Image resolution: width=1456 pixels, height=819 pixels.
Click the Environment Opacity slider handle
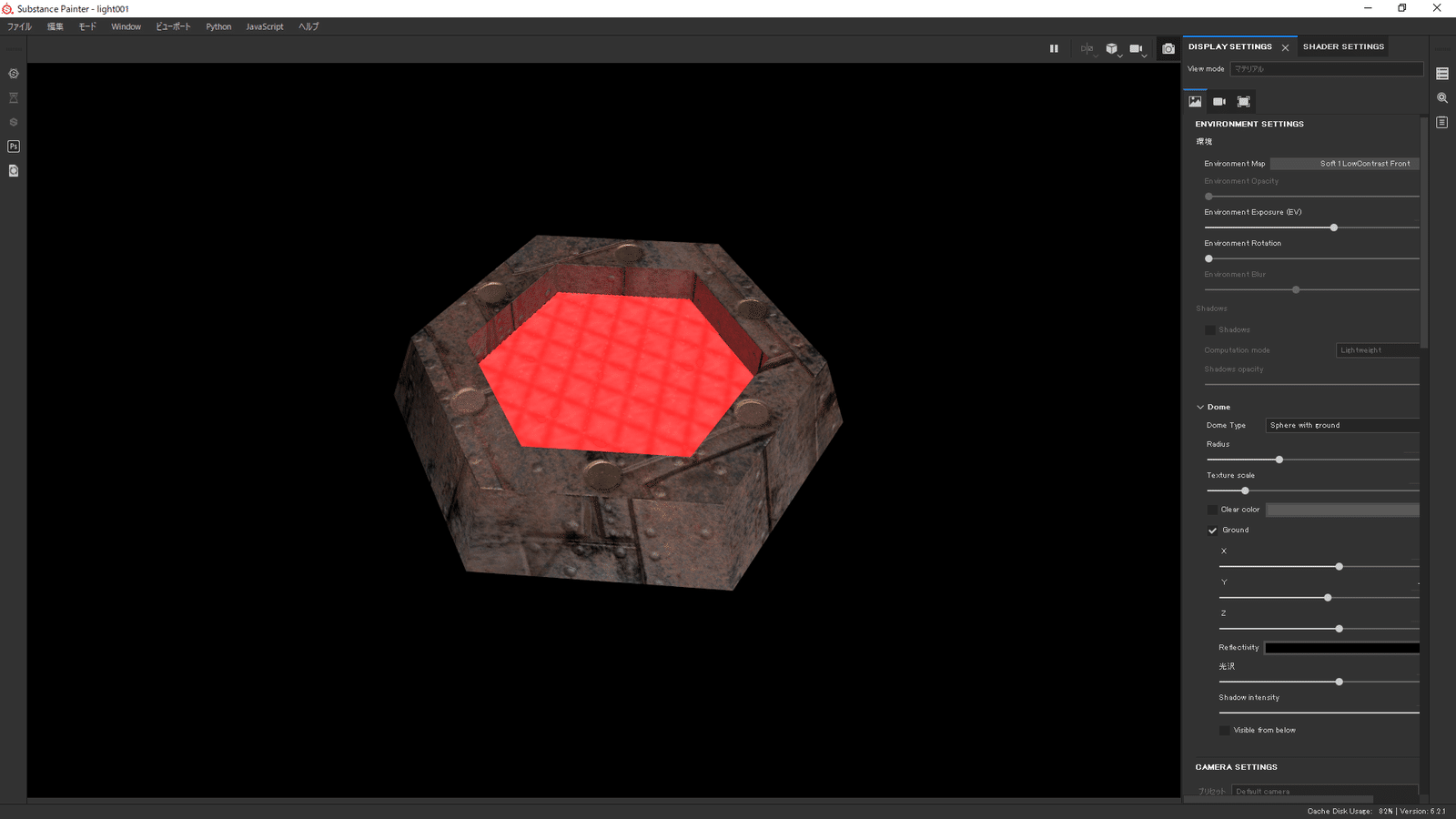[x=1208, y=197]
